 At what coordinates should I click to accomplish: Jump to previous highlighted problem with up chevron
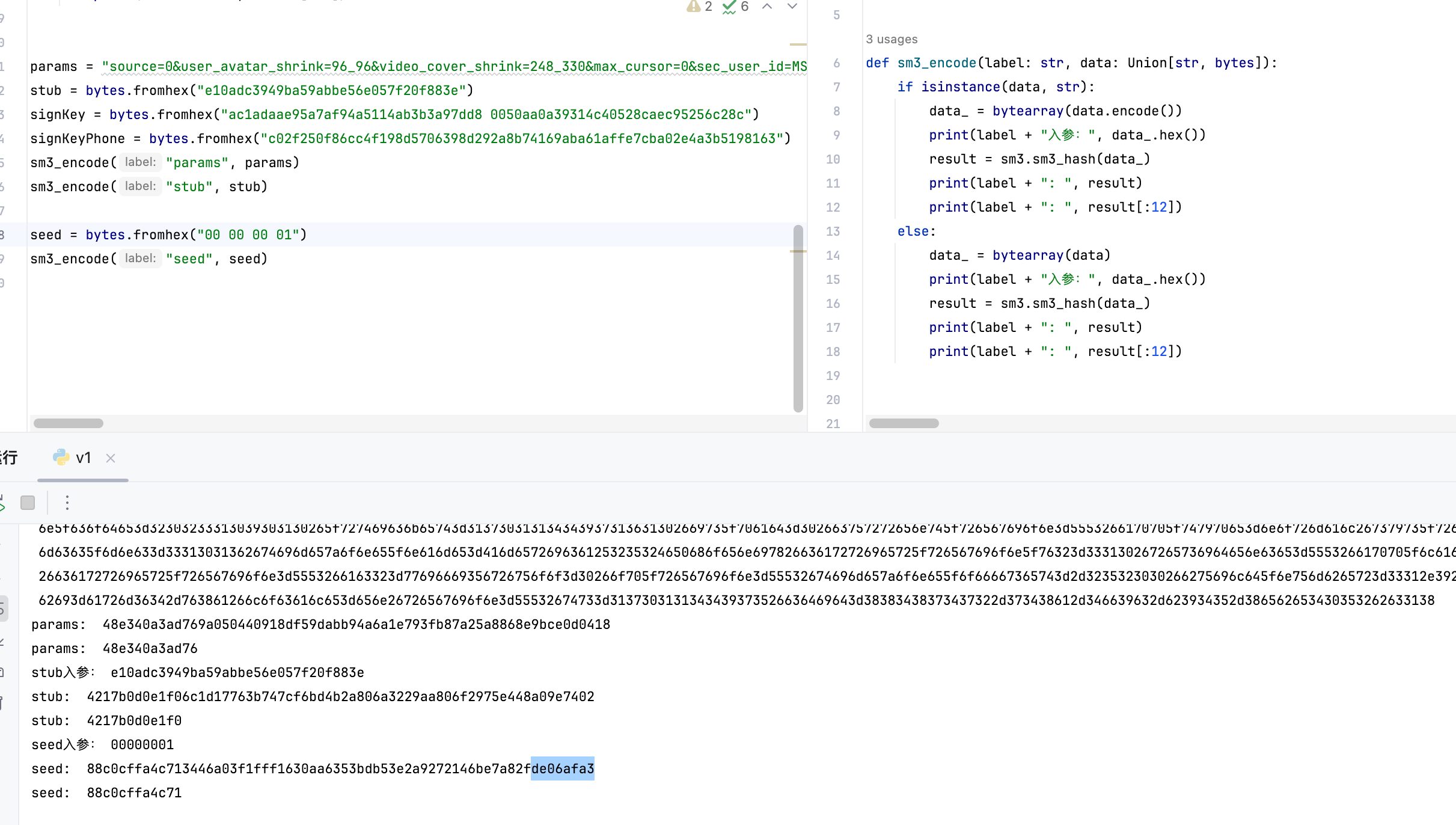[767, 7]
